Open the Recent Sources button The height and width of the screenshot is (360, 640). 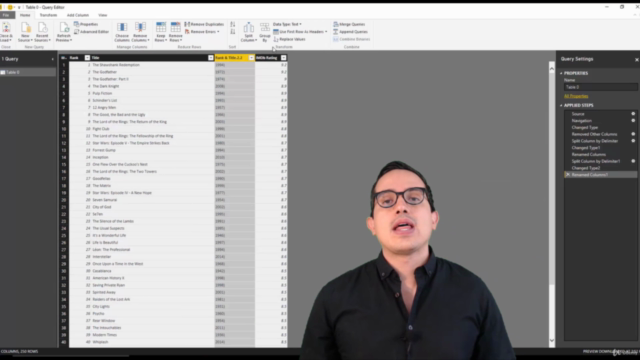point(42,32)
